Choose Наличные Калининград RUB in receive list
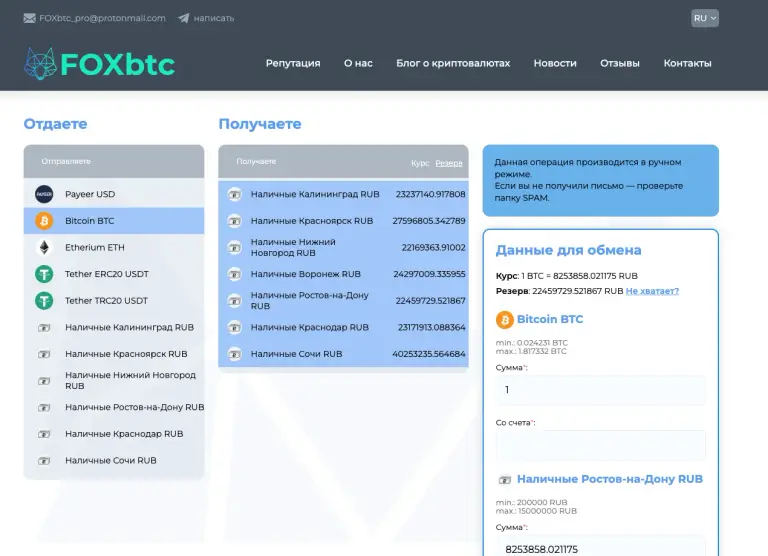The image size is (768, 556). (x=343, y=194)
